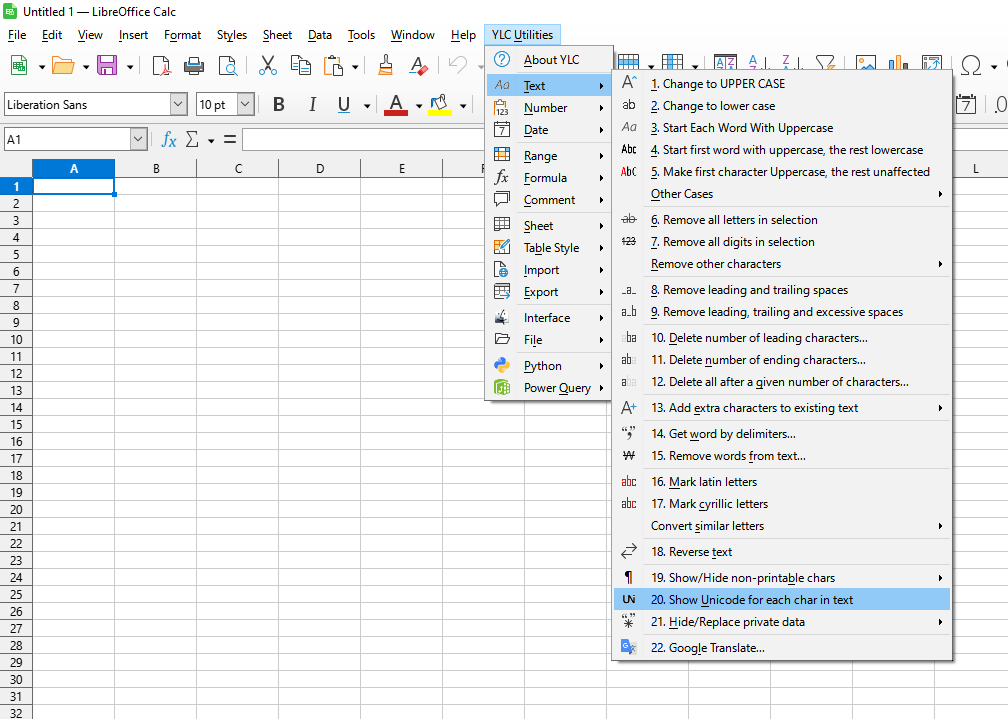The height and width of the screenshot is (719, 1008).
Task: Expand the Name Box dropdown showing A1
Action: 138,140
